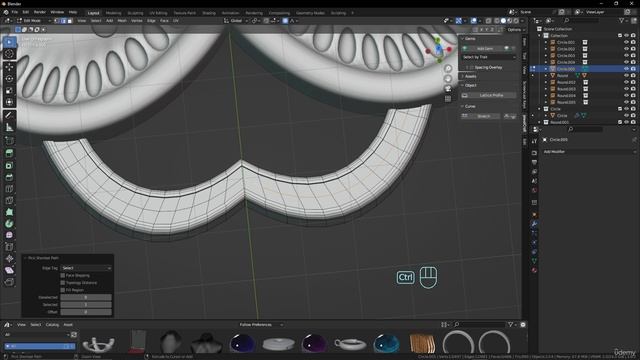640x360 pixels.
Task: Select the Annotate tool
Action: [9, 115]
